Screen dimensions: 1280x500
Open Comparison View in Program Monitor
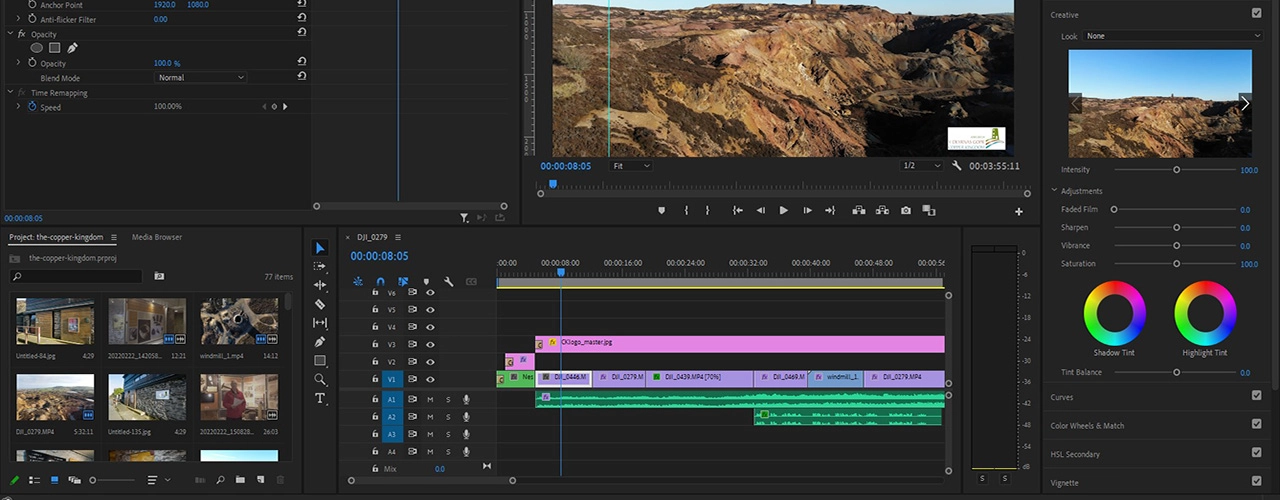pos(929,210)
